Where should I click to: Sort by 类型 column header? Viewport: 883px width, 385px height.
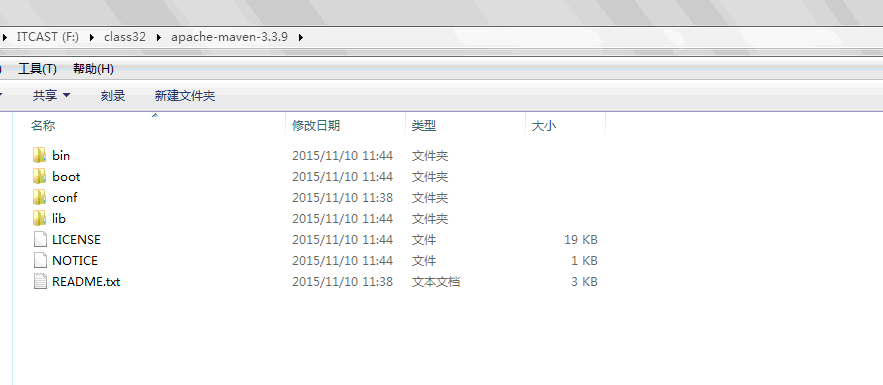point(423,126)
